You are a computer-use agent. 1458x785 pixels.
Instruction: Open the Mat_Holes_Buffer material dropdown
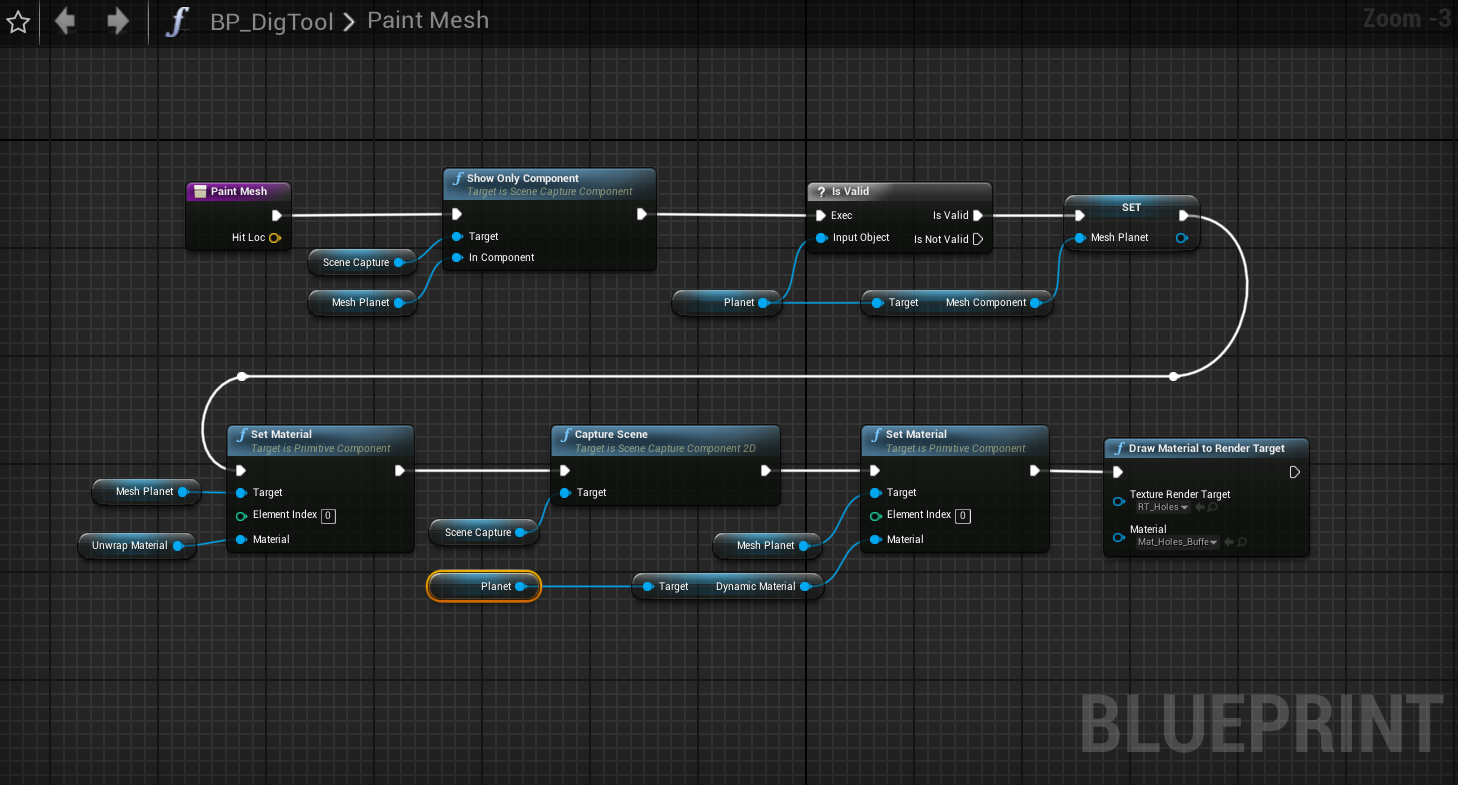(x=1177, y=542)
